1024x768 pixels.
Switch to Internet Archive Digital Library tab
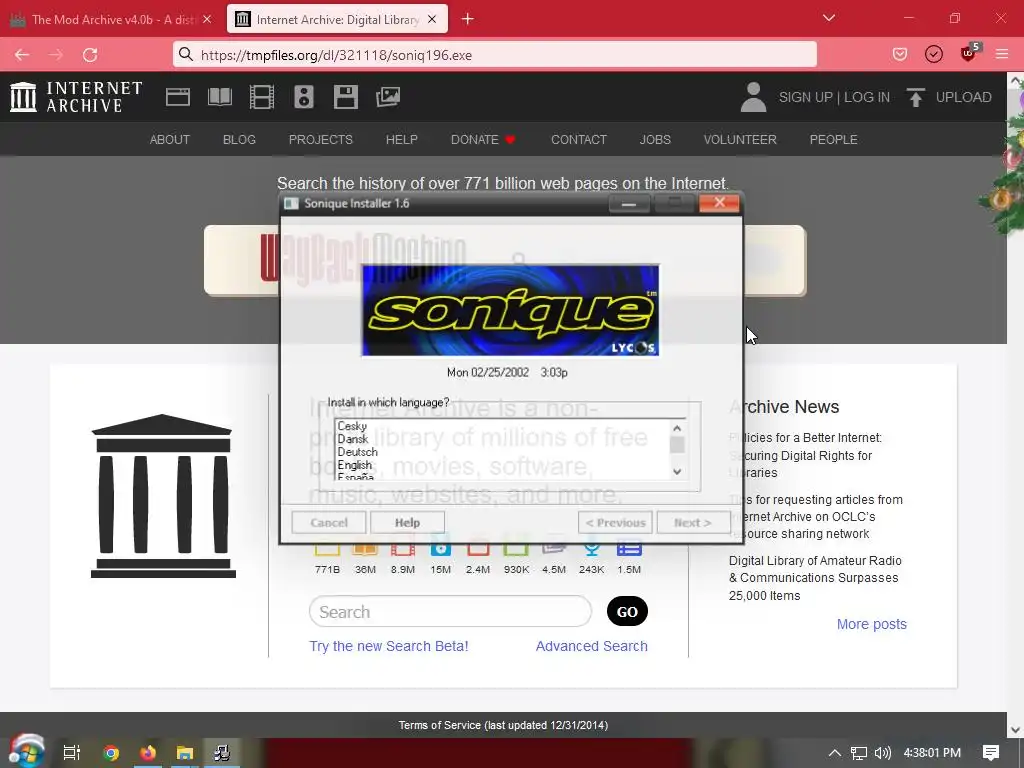337,19
